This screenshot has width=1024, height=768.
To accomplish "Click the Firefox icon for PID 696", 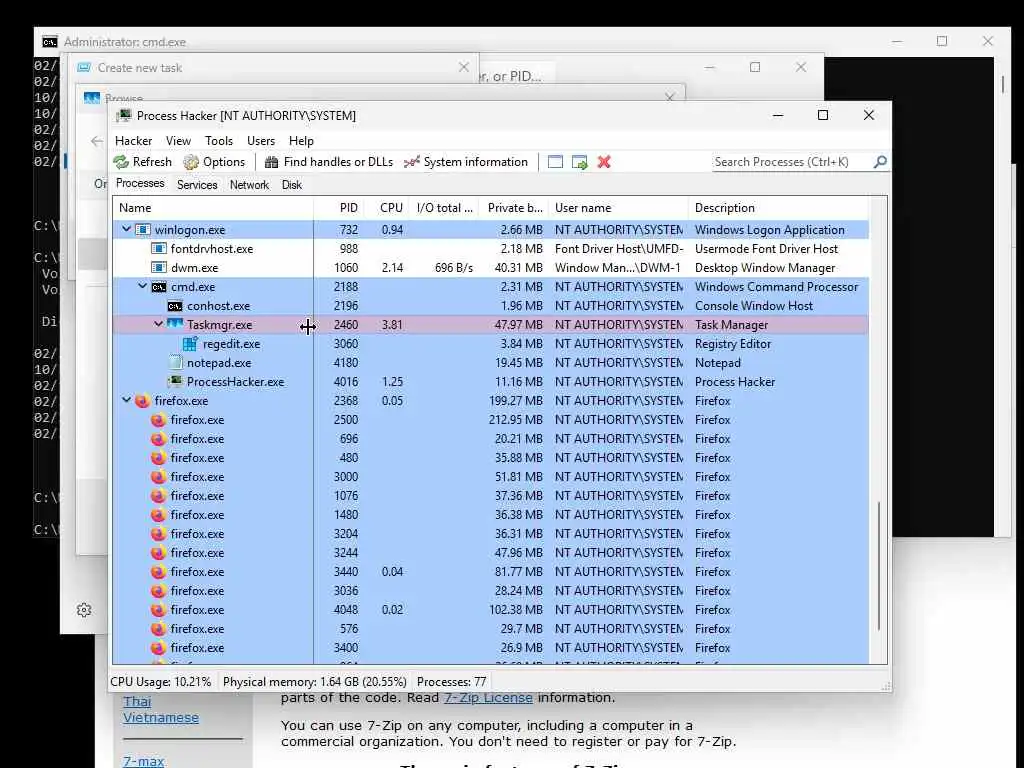I will coord(158,439).
